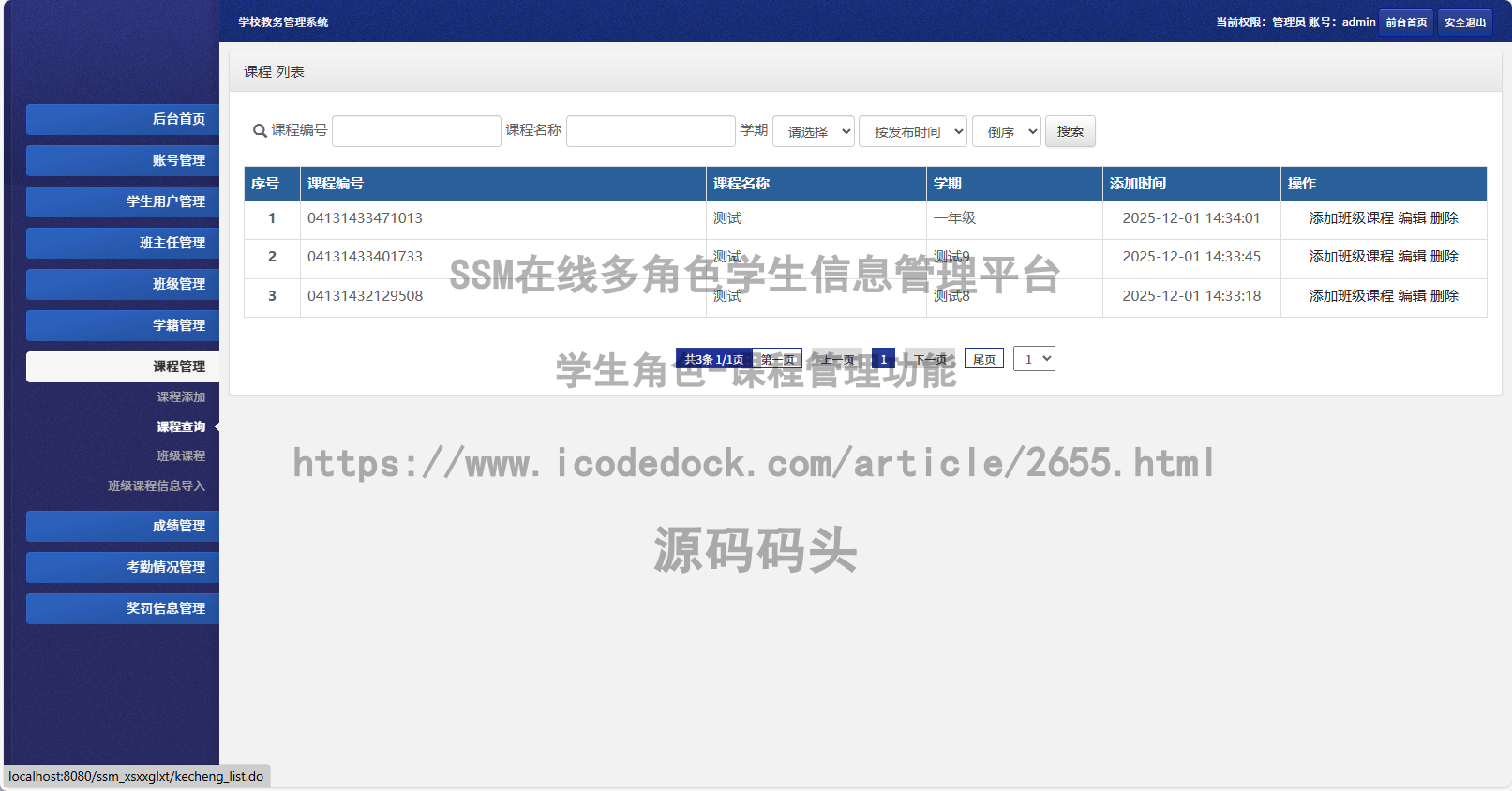Viewport: 1512px width, 791px height.
Task: Click into the 课程名称 text field
Action: point(651,131)
